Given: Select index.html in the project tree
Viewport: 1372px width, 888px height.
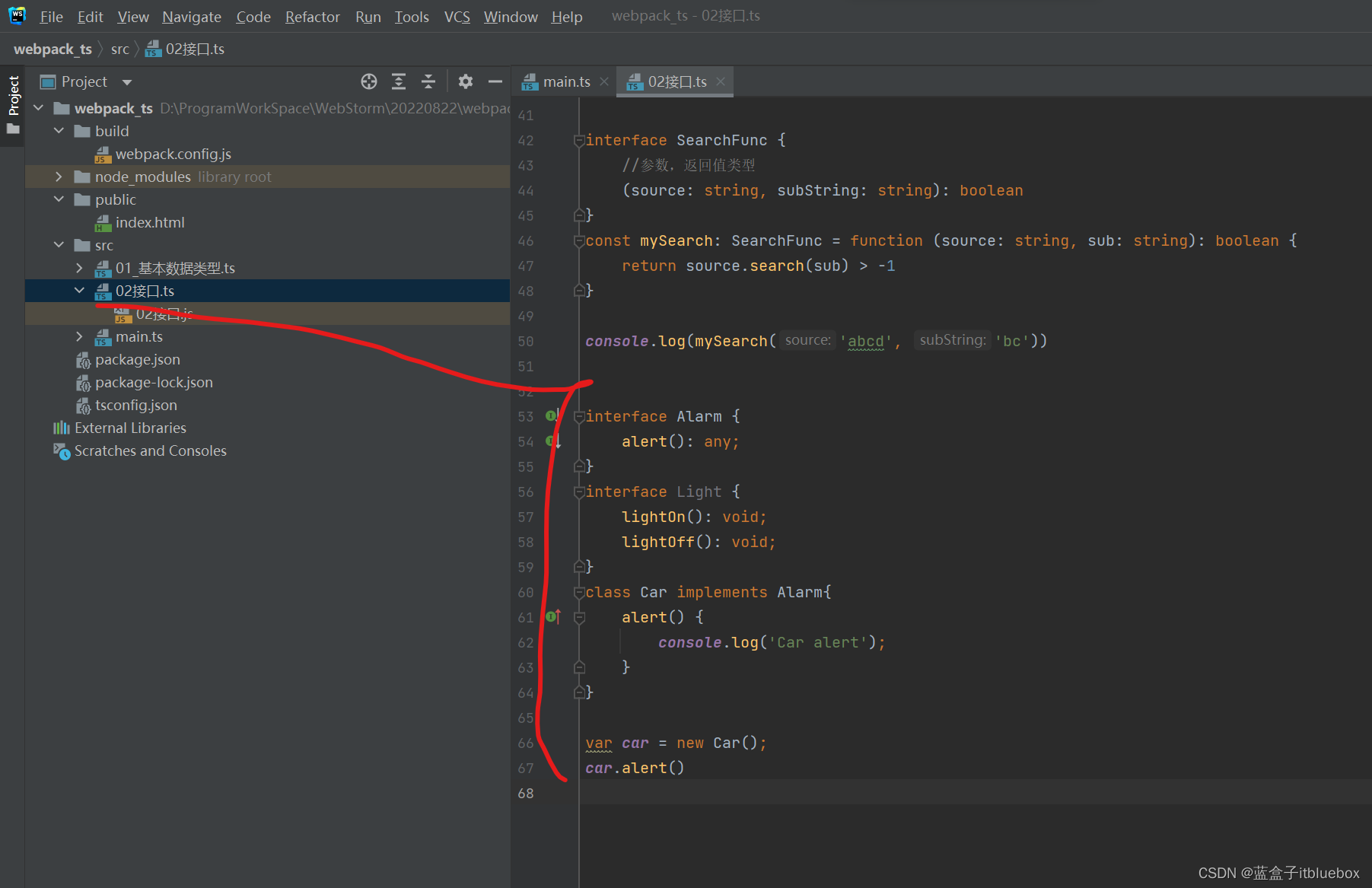Looking at the screenshot, I should click(150, 222).
